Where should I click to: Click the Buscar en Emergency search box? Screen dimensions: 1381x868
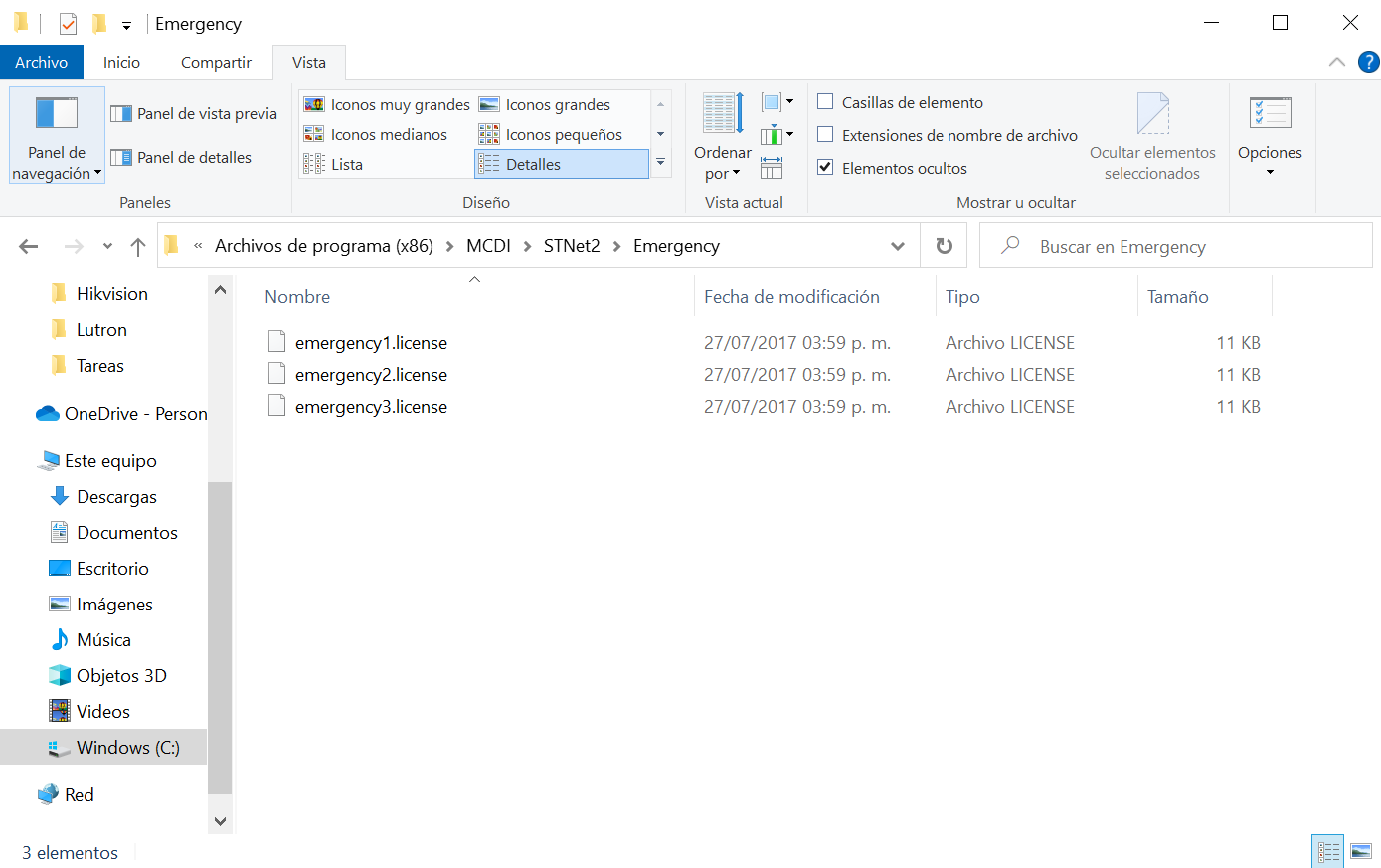(x=1175, y=246)
